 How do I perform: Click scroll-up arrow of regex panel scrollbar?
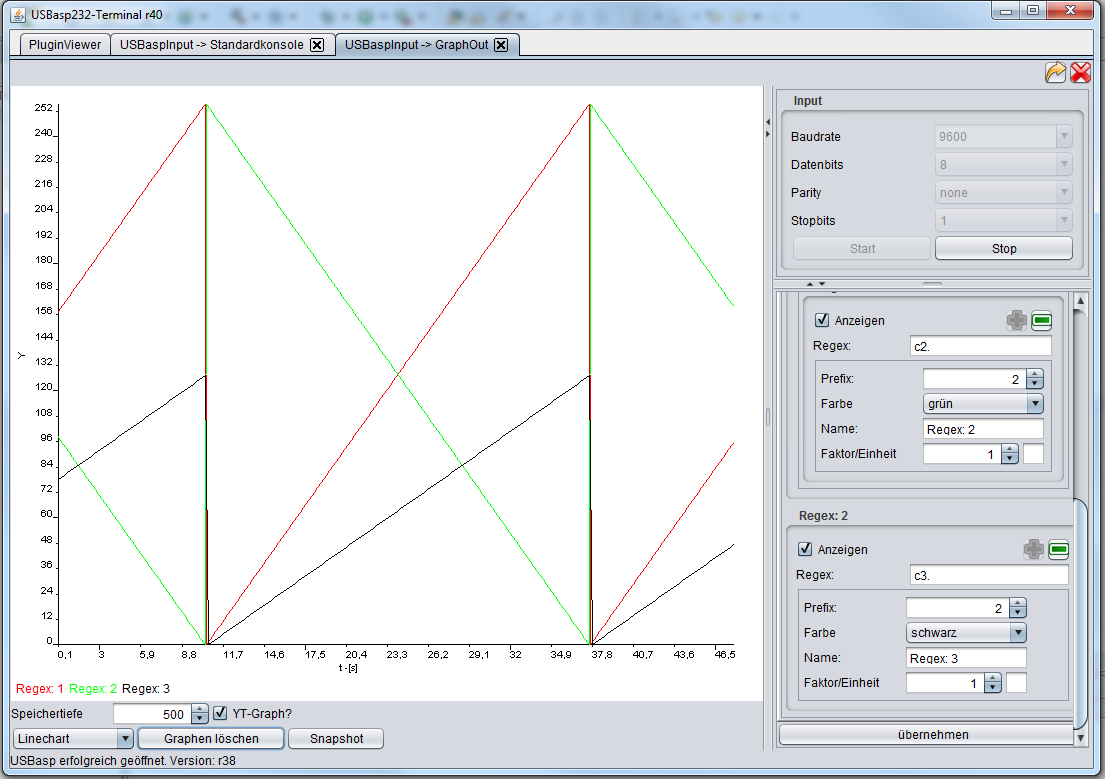1080,301
